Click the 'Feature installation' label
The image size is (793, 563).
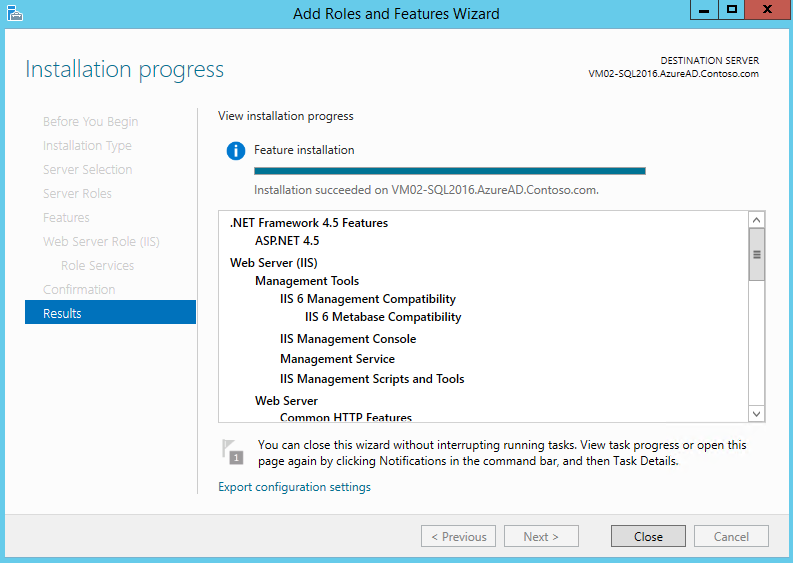pos(304,150)
